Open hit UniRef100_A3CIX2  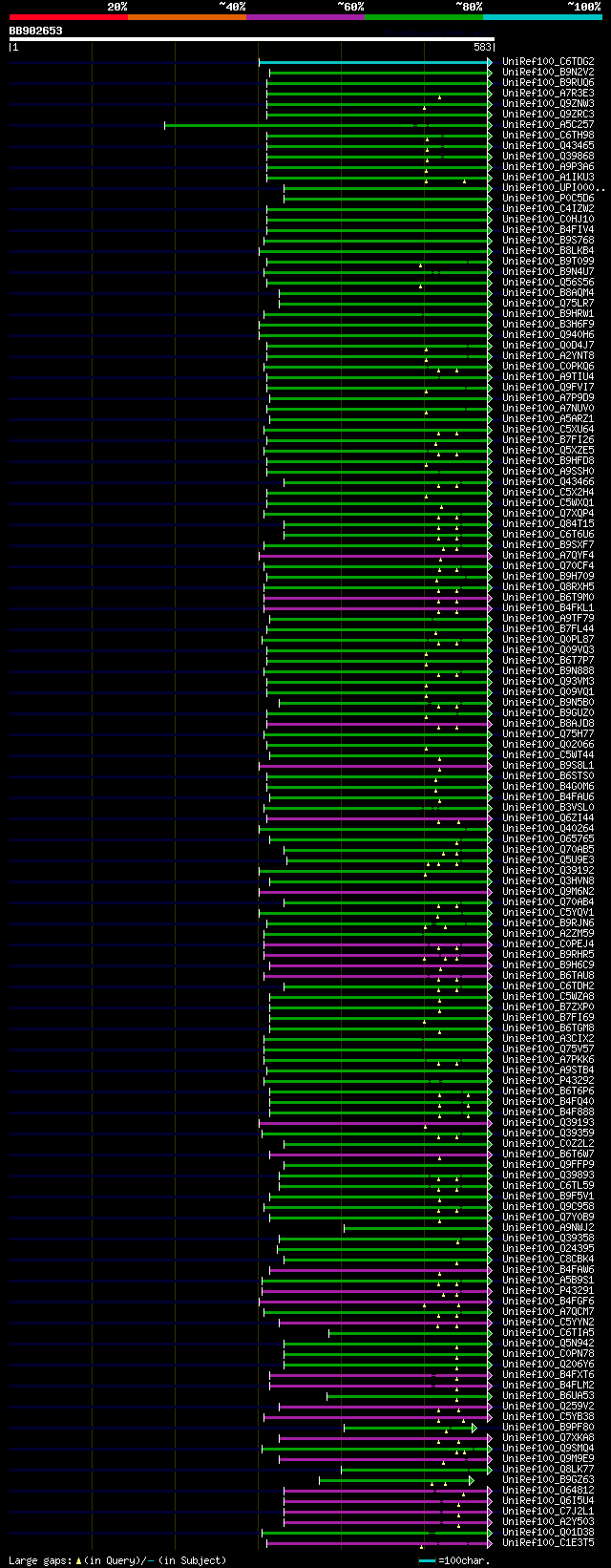548,1038
